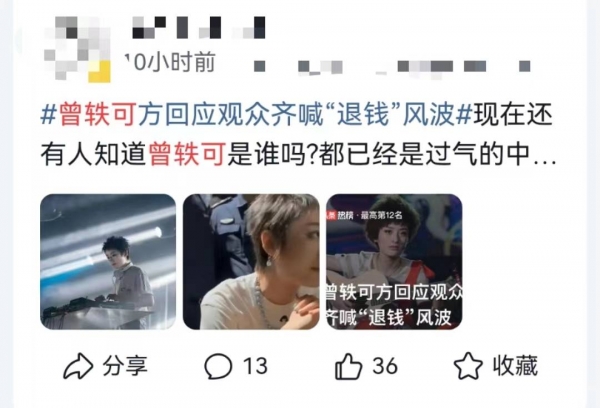Click the comment count 13

pyautogui.click(x=255, y=366)
